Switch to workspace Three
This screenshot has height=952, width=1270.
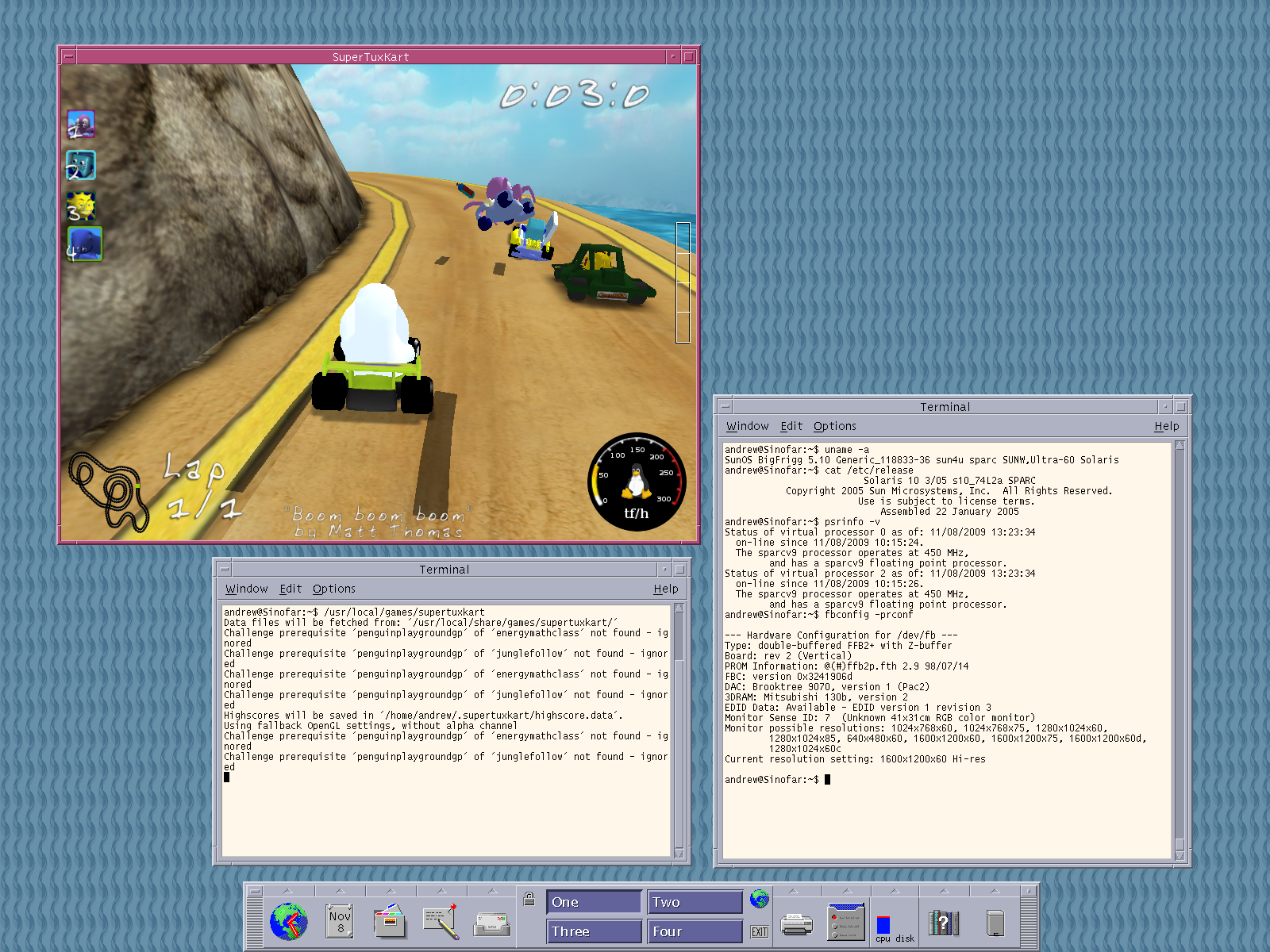(594, 931)
